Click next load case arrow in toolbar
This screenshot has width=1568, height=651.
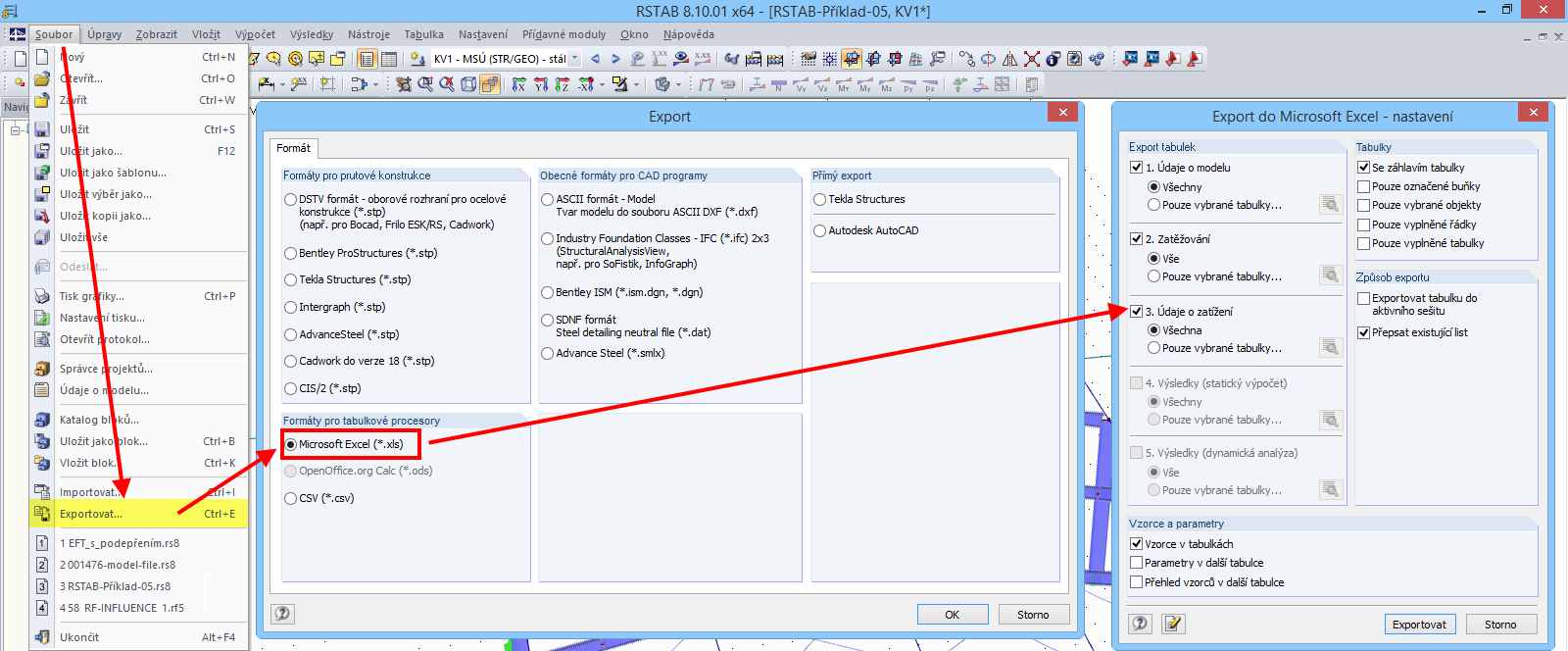(x=615, y=59)
